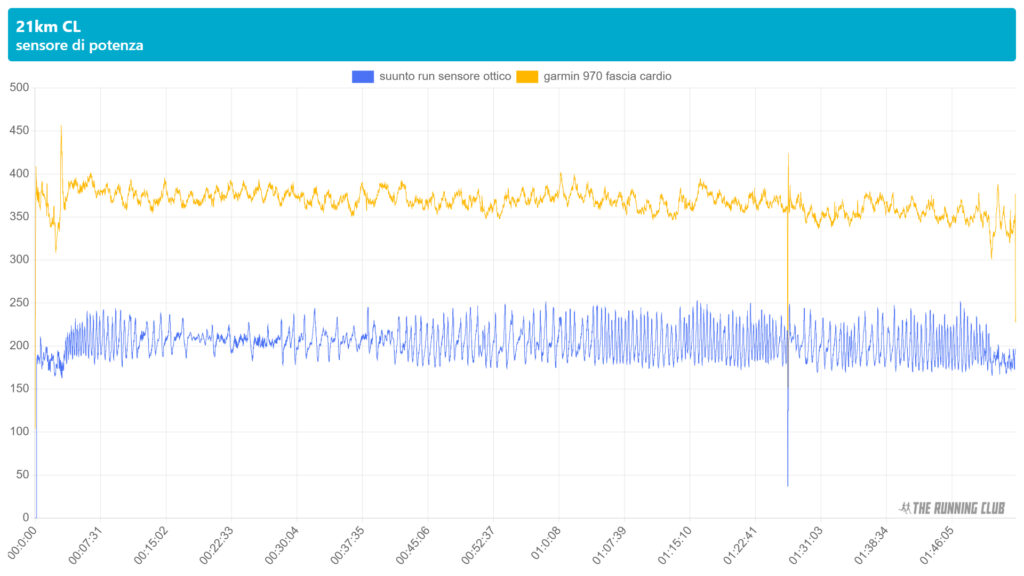The height and width of the screenshot is (576, 1024).
Task: Click the 250 value on y-axis
Action: [18, 303]
